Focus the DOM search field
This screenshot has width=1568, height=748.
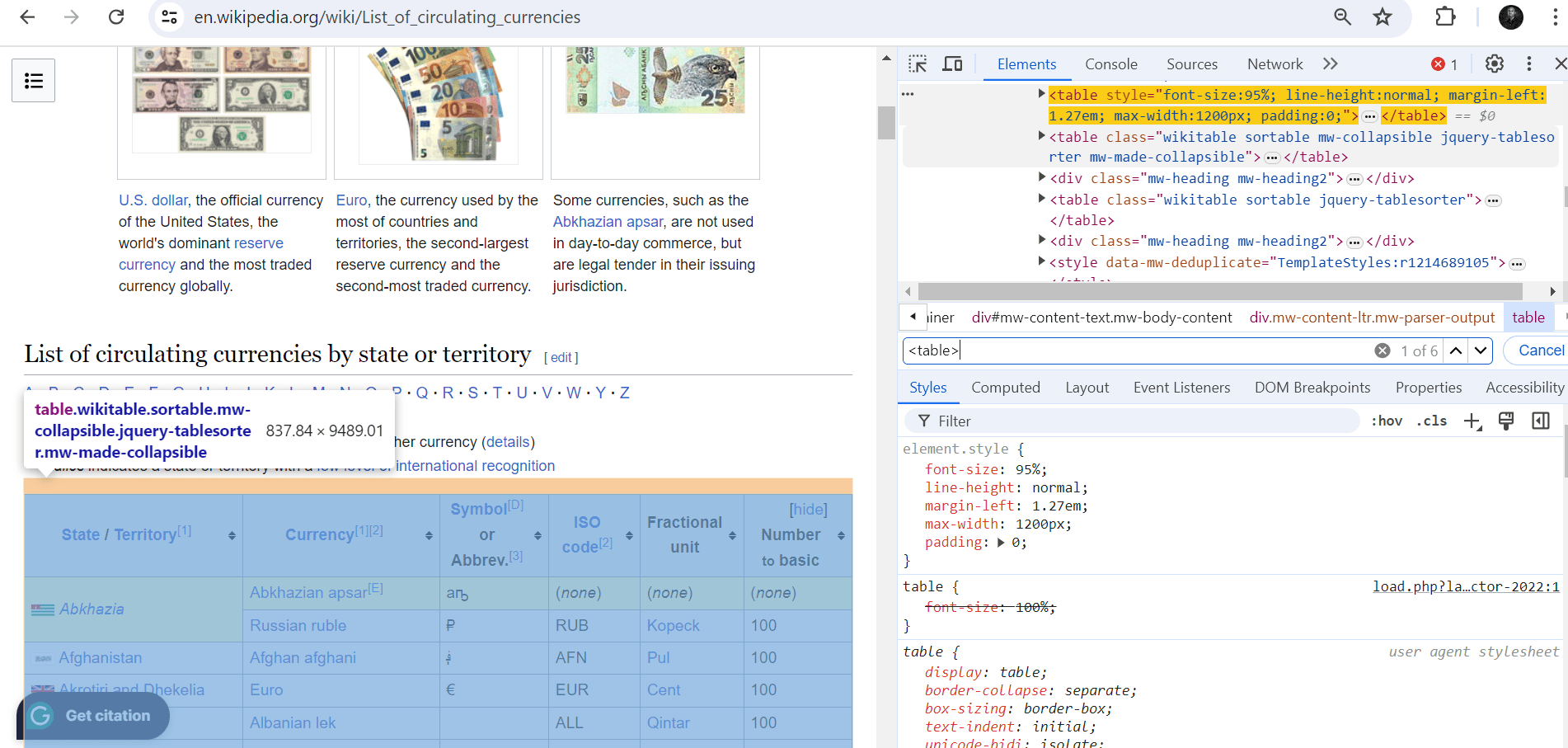point(1138,350)
